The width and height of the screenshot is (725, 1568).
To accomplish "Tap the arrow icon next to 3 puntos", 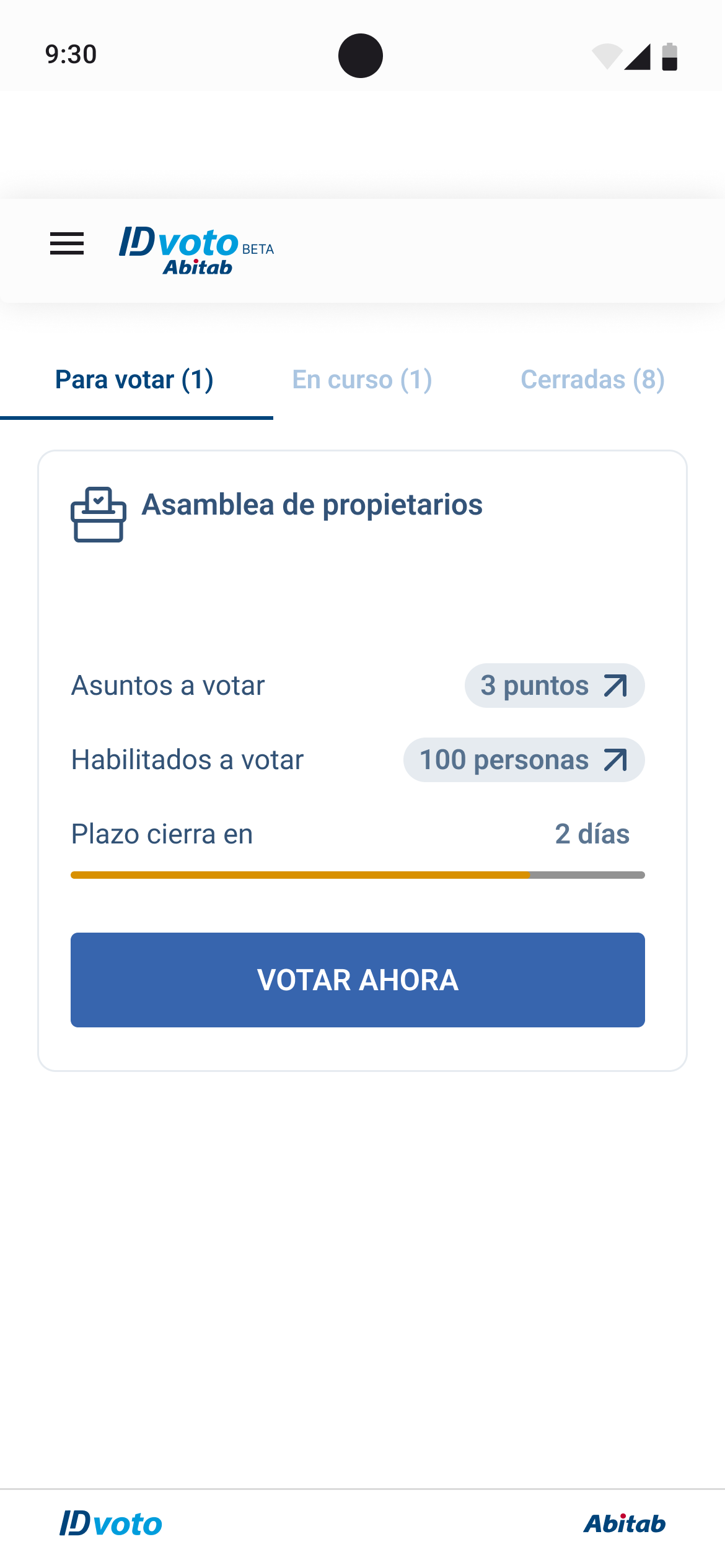I will click(x=615, y=686).
